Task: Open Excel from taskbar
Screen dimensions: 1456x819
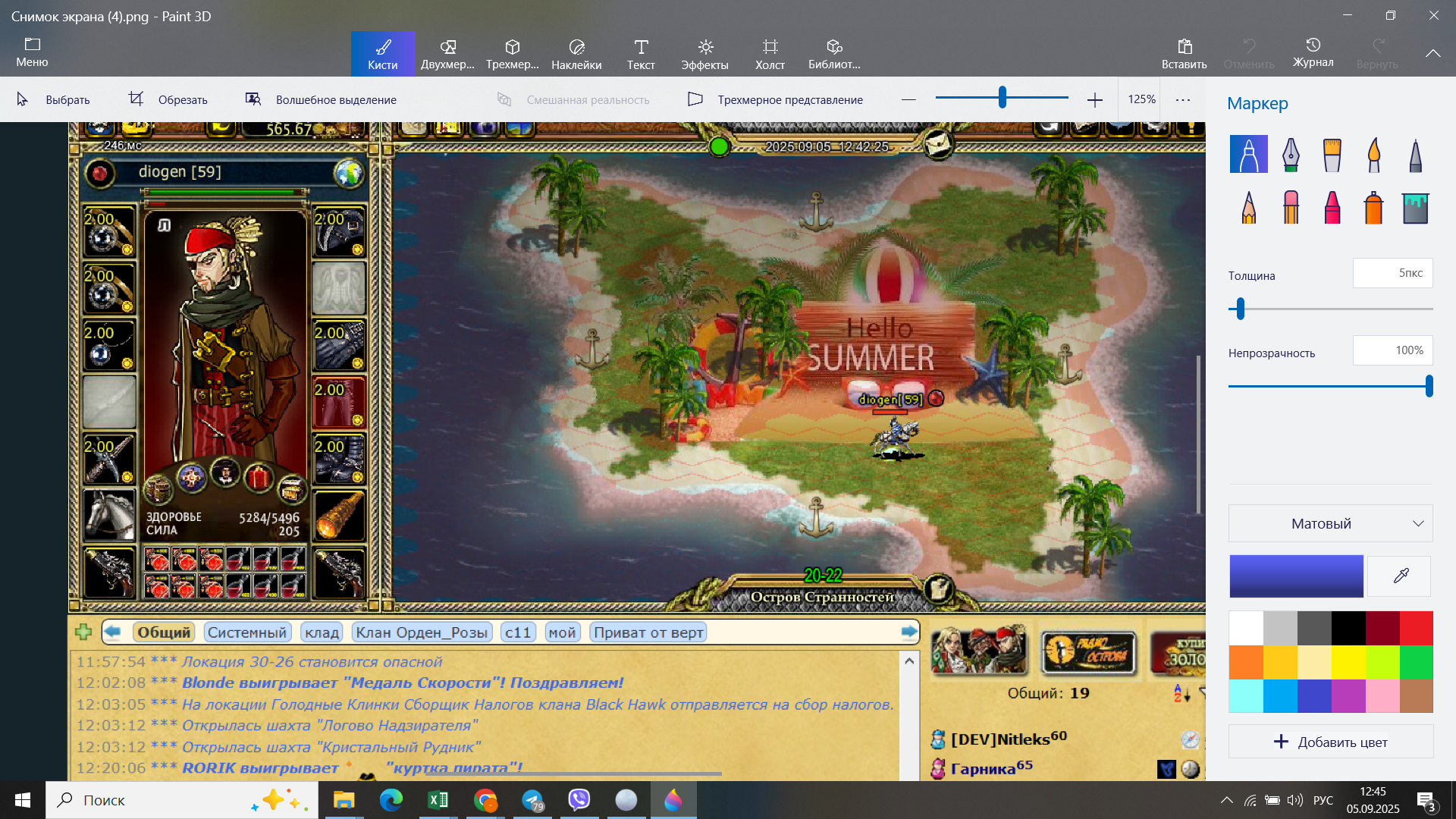Action: click(x=438, y=800)
